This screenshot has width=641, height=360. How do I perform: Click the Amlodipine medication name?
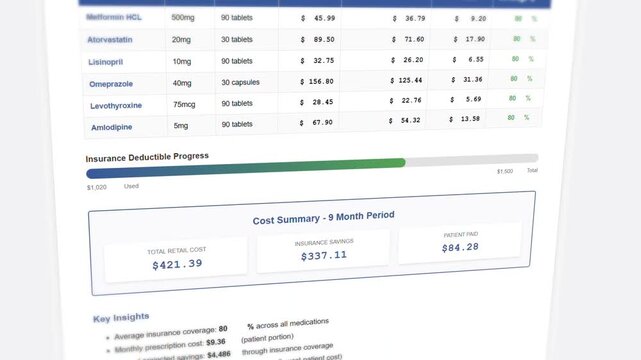pyautogui.click(x=111, y=127)
